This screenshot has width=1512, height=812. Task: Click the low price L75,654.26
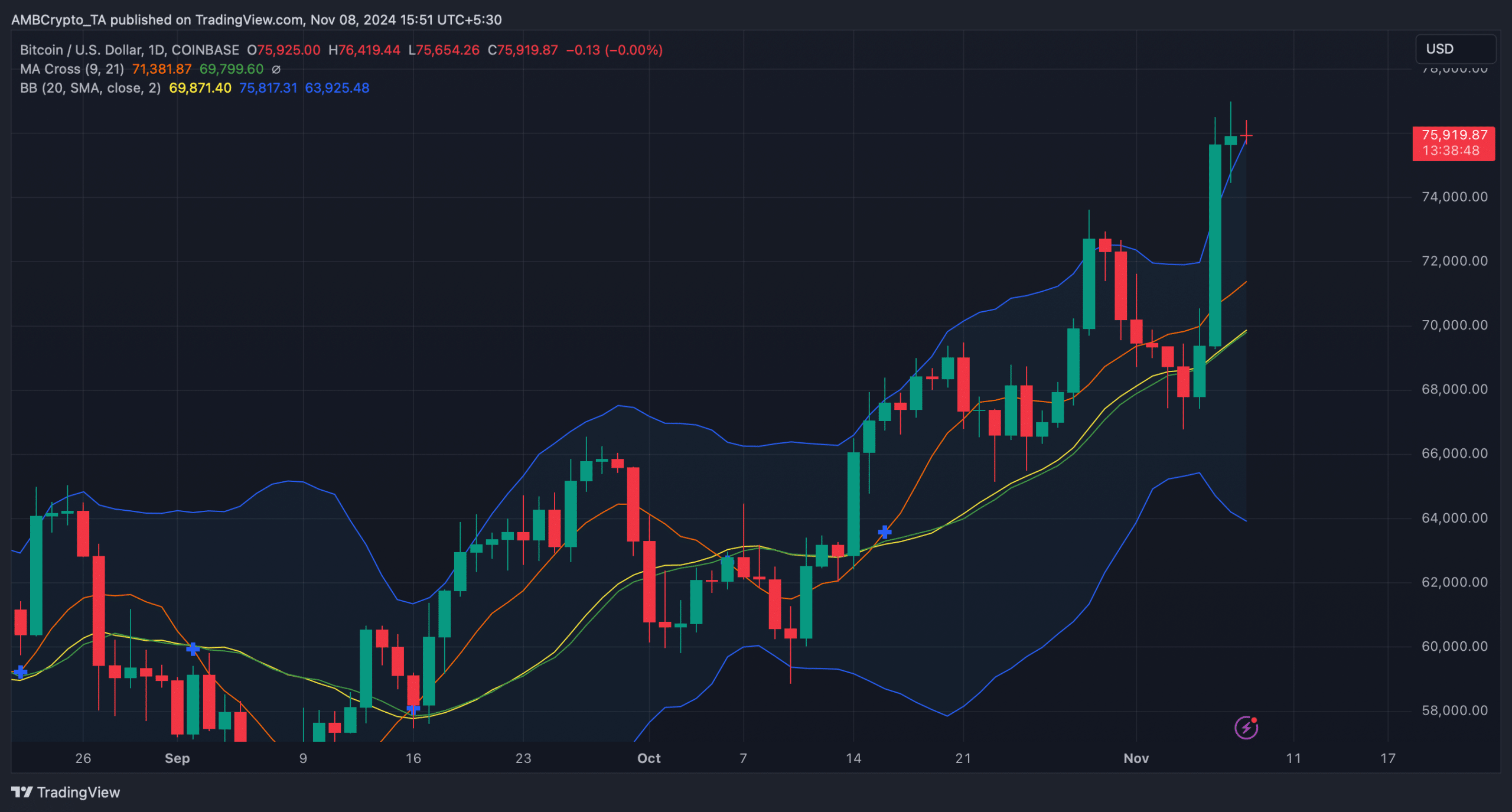pos(444,50)
